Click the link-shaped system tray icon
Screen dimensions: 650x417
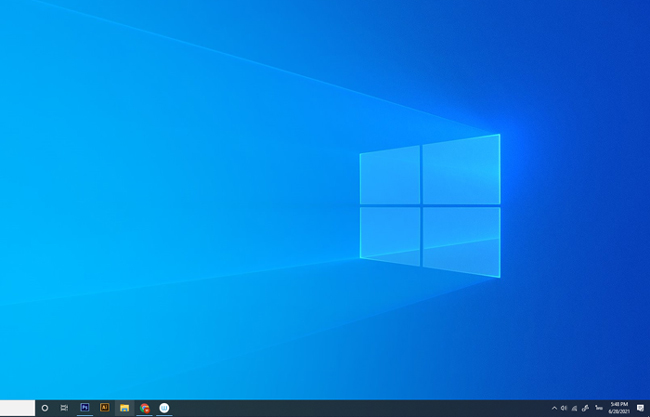click(585, 408)
